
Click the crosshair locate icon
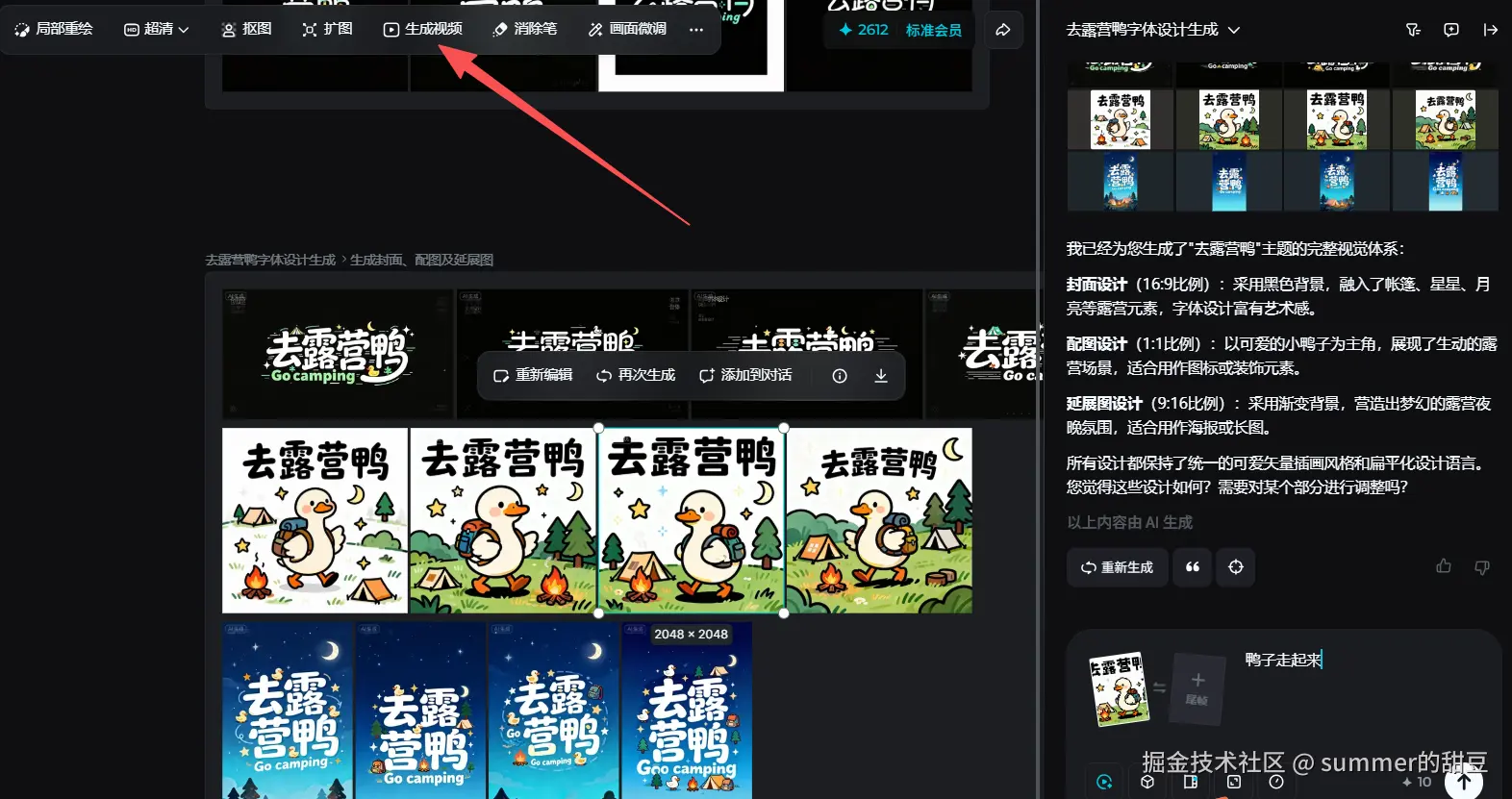pyautogui.click(x=1236, y=567)
